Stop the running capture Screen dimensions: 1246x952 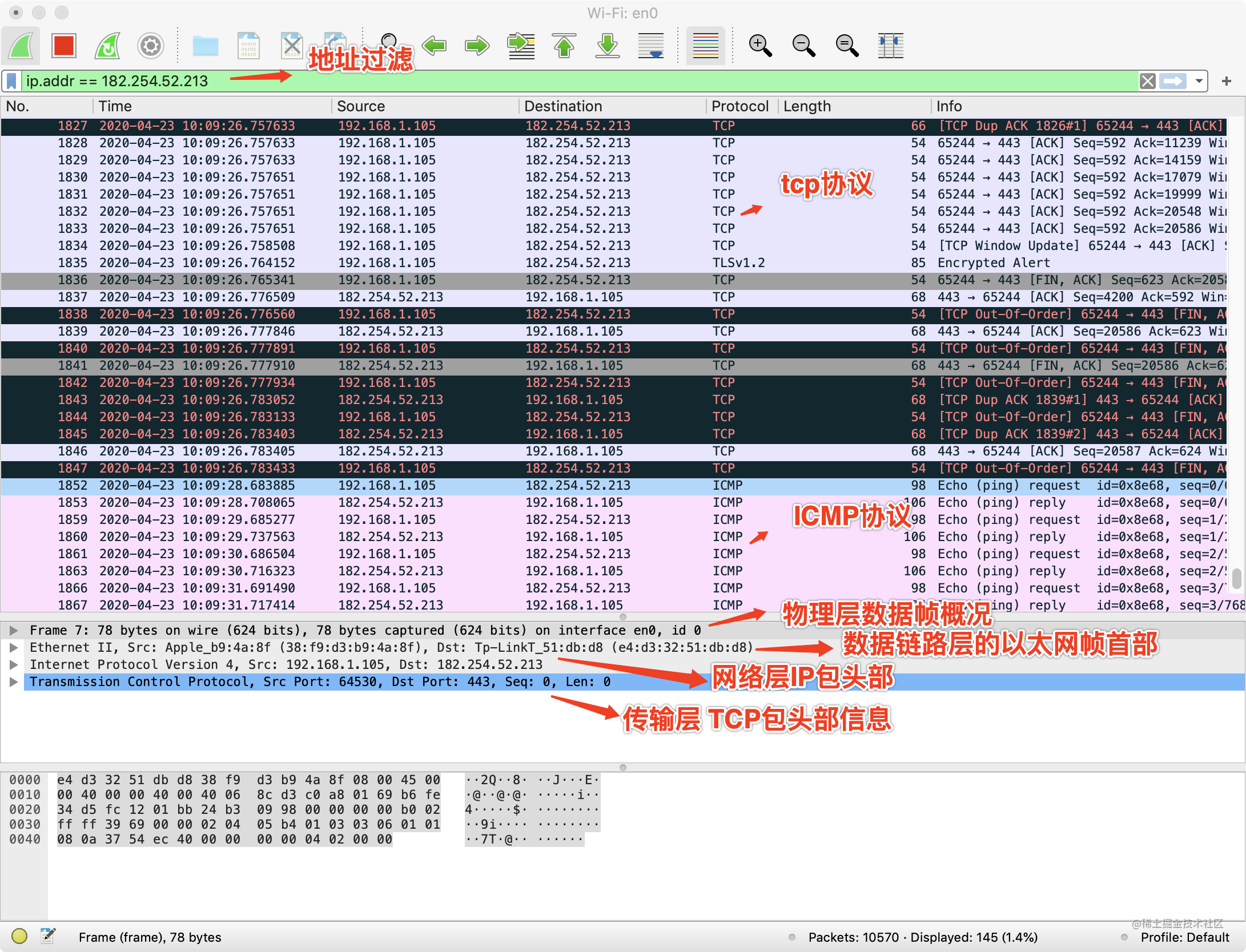coord(63,46)
